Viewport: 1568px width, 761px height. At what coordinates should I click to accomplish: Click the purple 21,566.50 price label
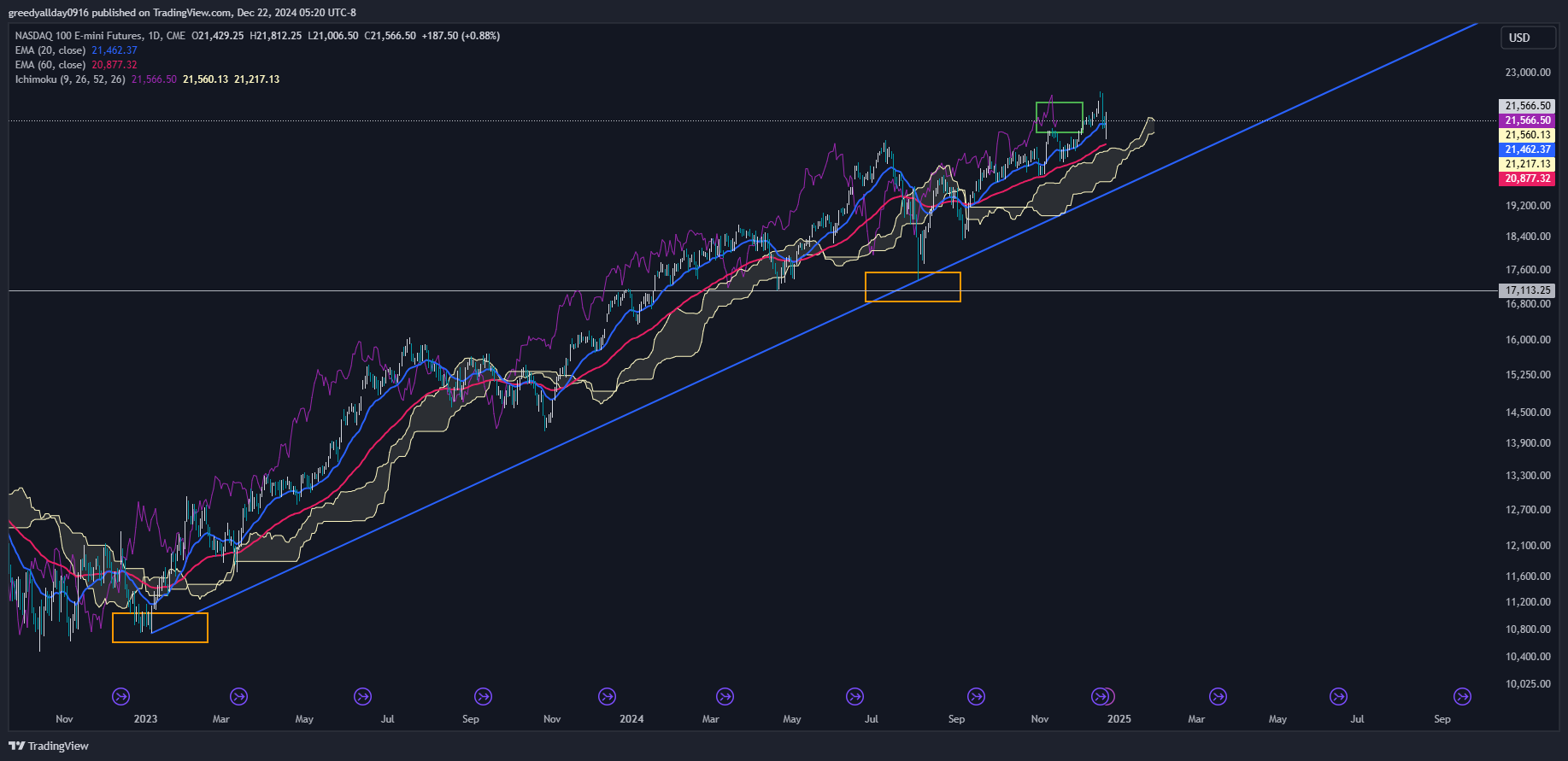pos(1527,120)
